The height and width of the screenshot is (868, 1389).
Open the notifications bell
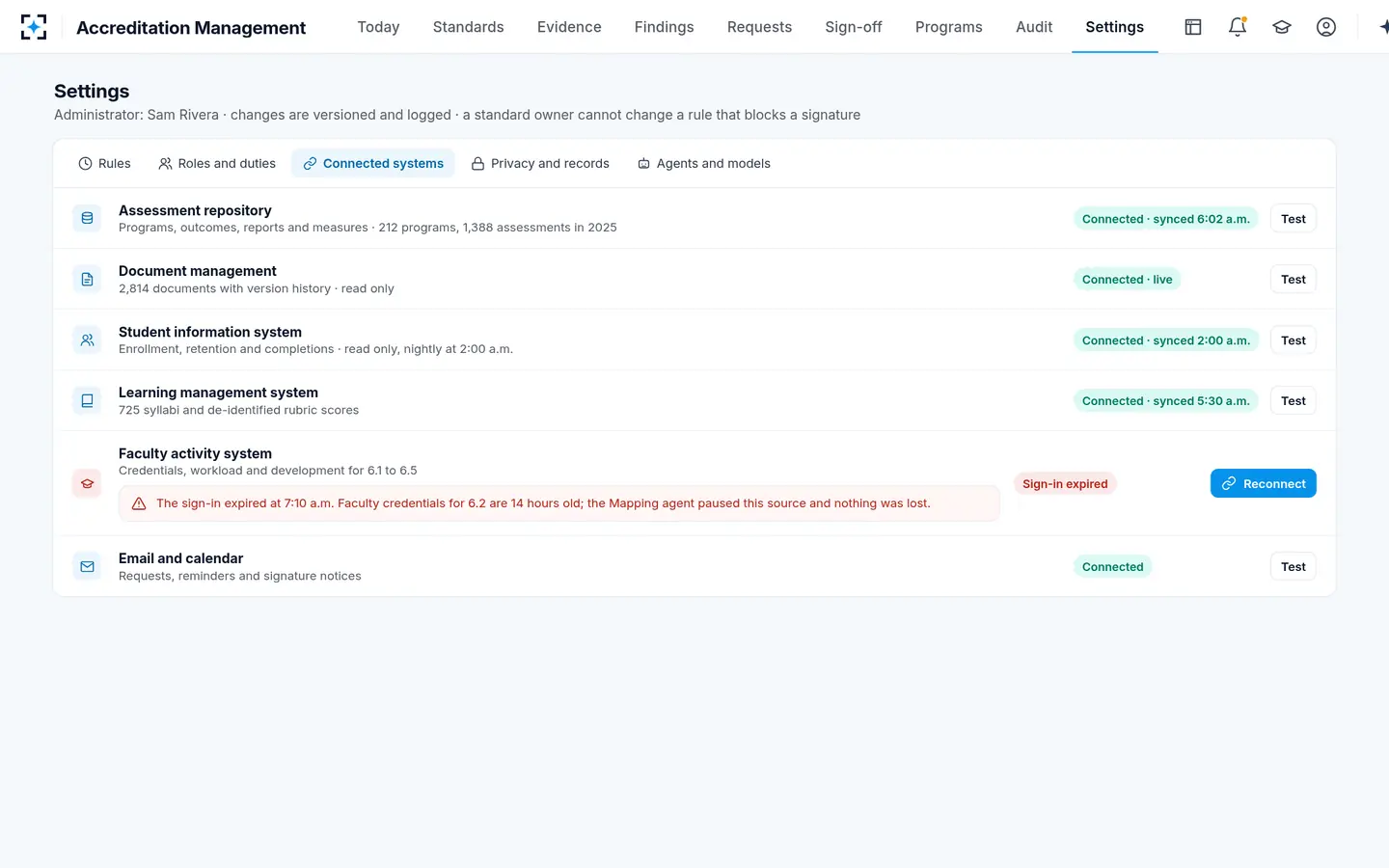click(1238, 27)
